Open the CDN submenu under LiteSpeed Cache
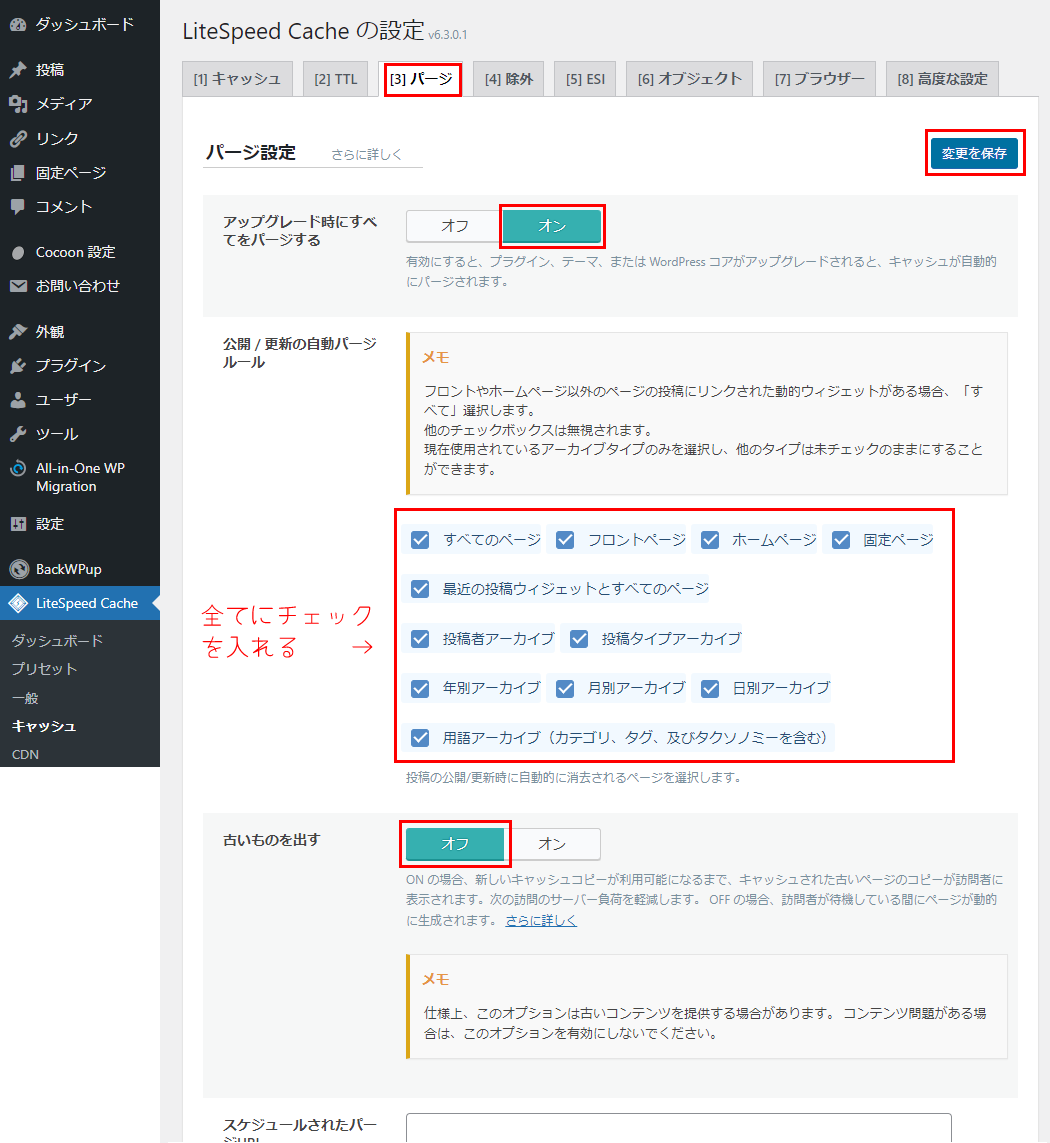This screenshot has height=1143, width=1050. point(25,754)
